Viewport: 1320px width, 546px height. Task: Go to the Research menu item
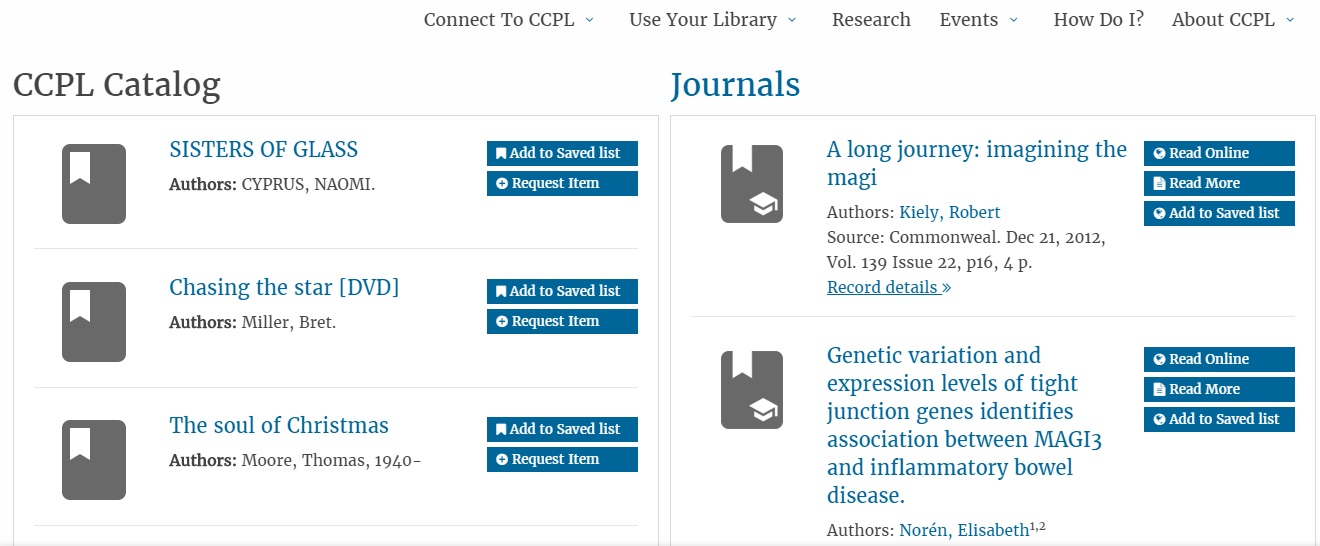coord(871,20)
